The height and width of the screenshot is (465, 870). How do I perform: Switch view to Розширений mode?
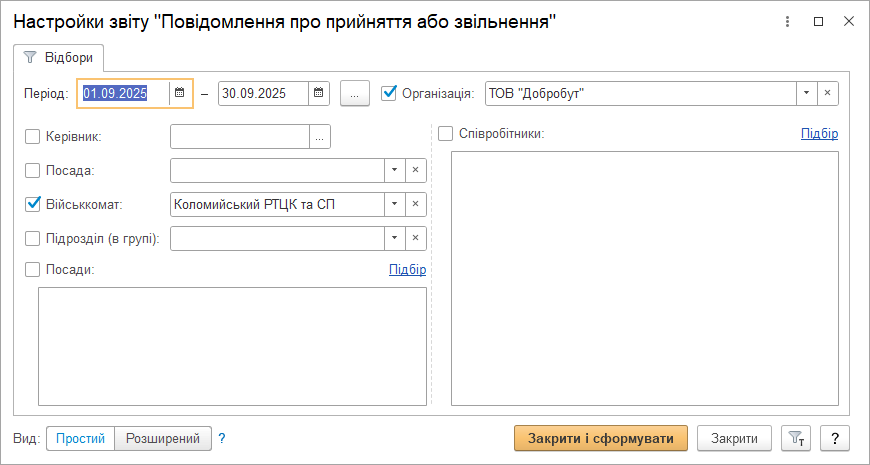(x=163, y=438)
